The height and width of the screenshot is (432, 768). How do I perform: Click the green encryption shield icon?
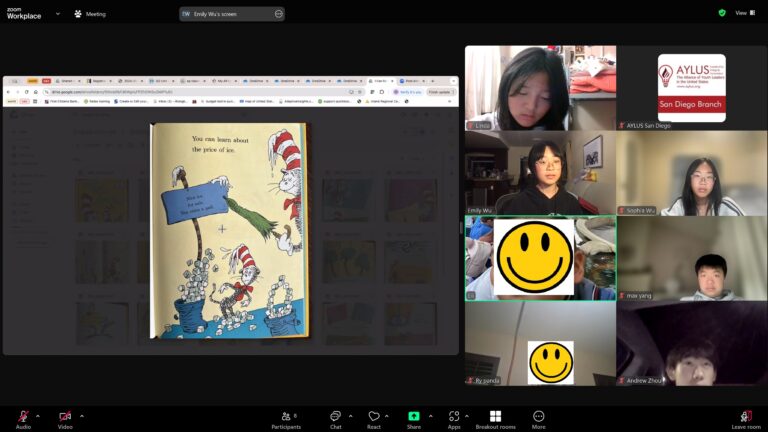pyautogui.click(x=722, y=13)
